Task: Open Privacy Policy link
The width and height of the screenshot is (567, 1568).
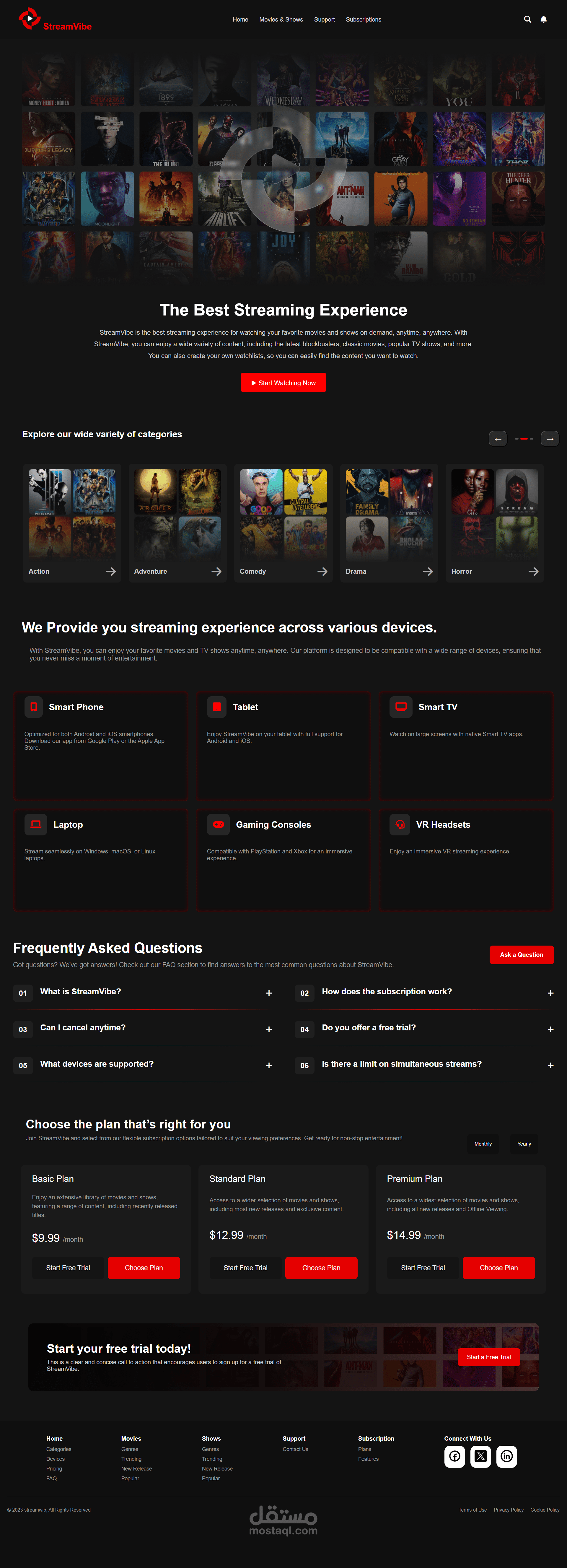Action: pos(509,1510)
